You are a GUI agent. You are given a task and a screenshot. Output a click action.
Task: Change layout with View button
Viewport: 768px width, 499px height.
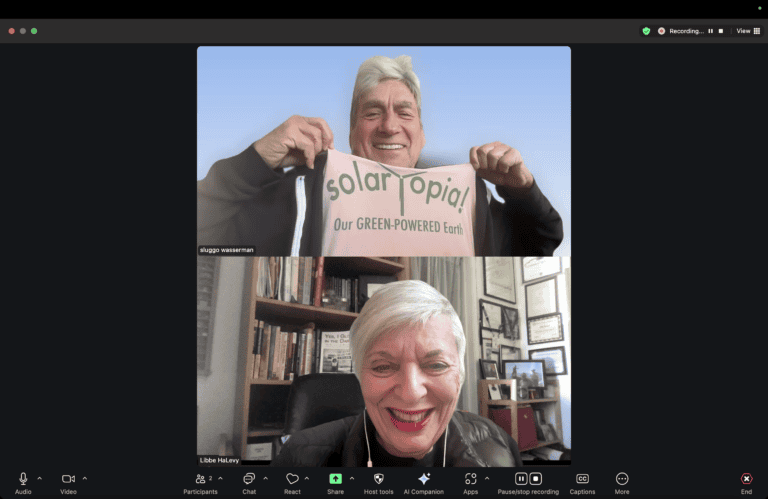pos(748,31)
